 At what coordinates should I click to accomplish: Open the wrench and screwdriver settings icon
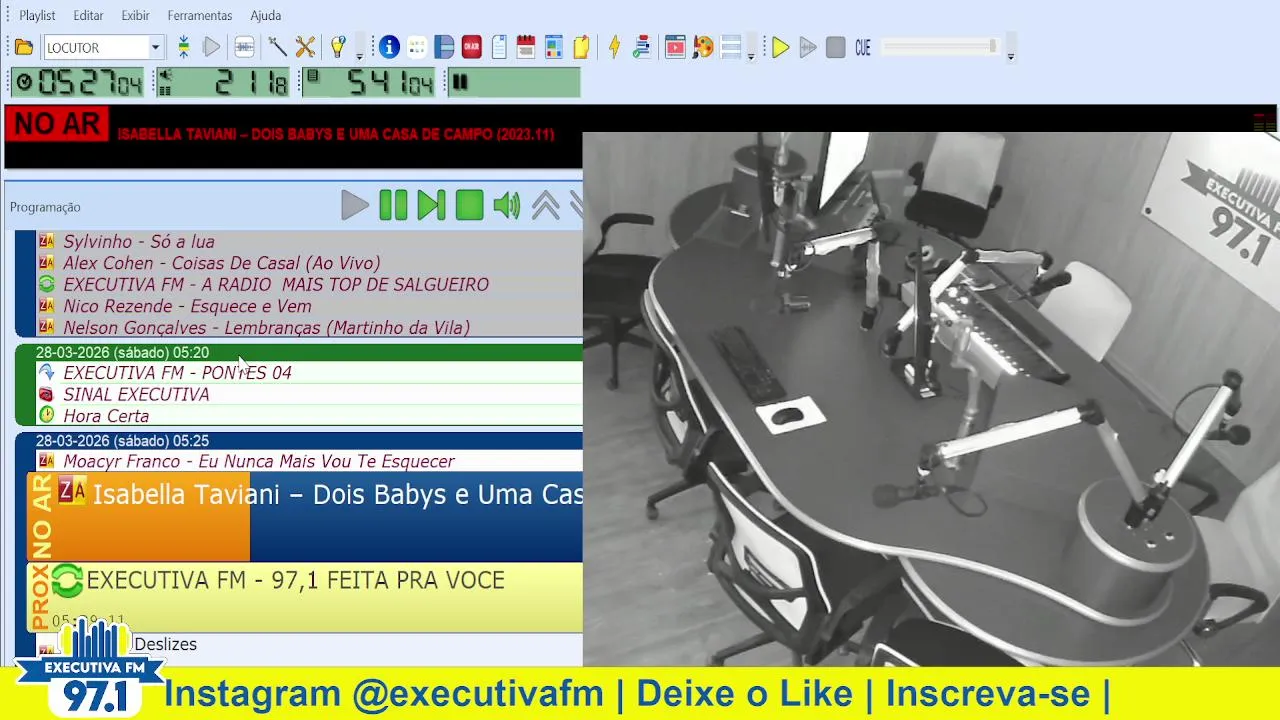tap(305, 47)
